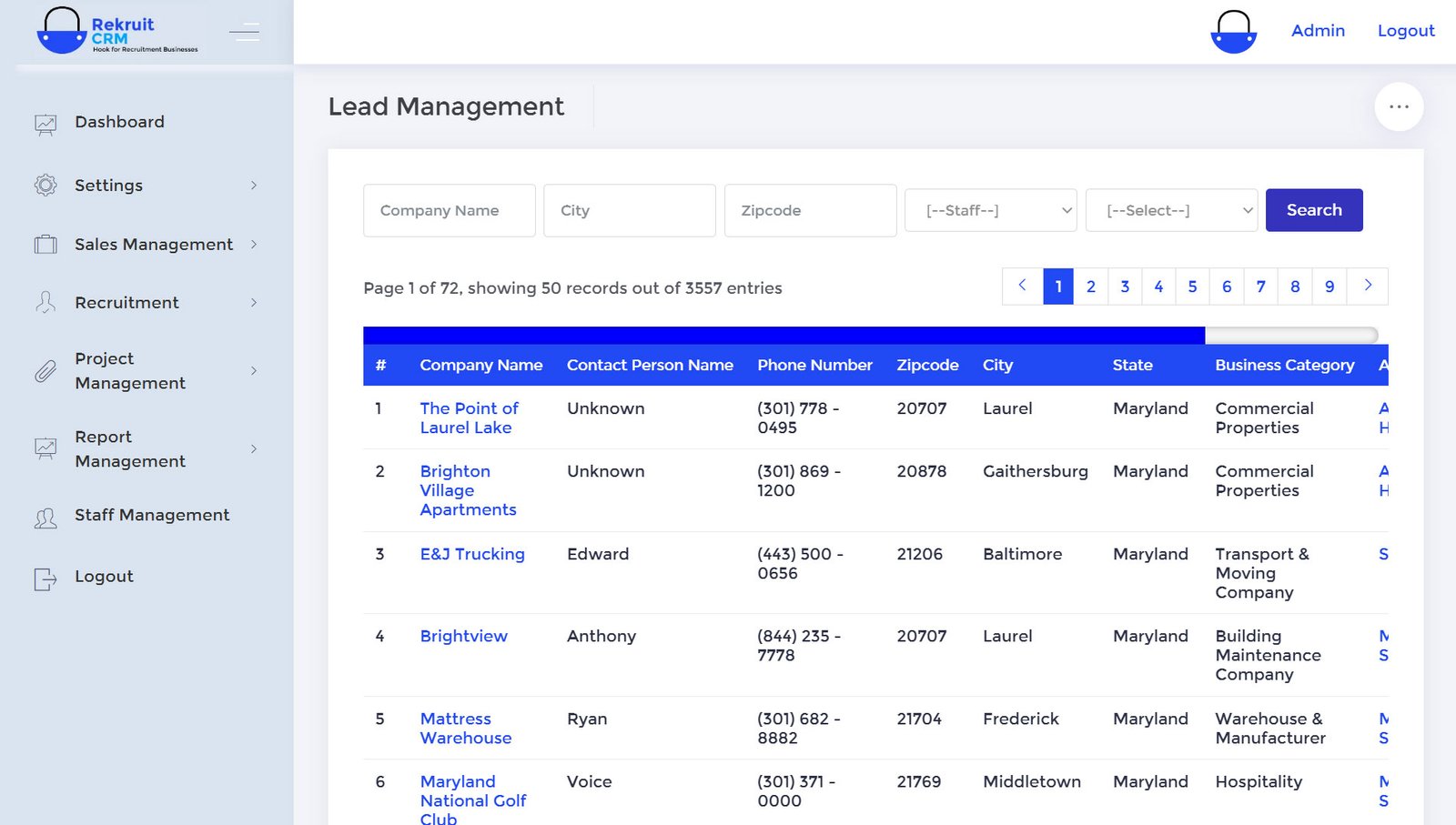Click the top-right Logout link
This screenshot has height=825, width=1456.
point(1406,30)
